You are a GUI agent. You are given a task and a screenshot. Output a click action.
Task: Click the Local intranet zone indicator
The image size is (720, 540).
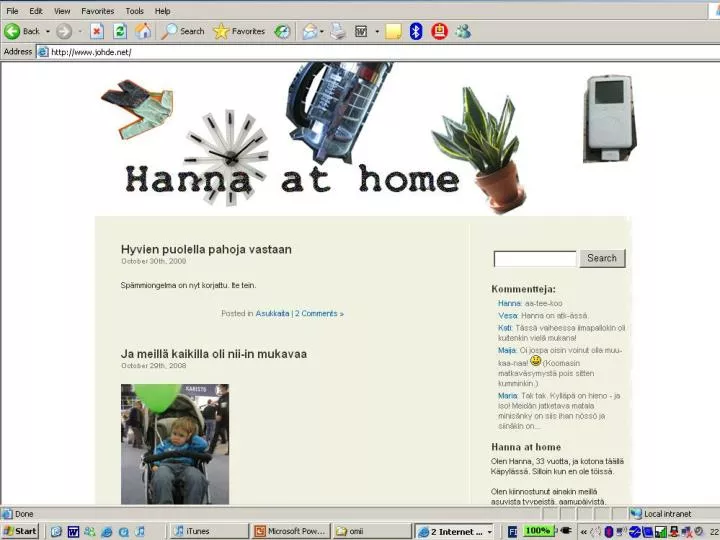pos(661,514)
